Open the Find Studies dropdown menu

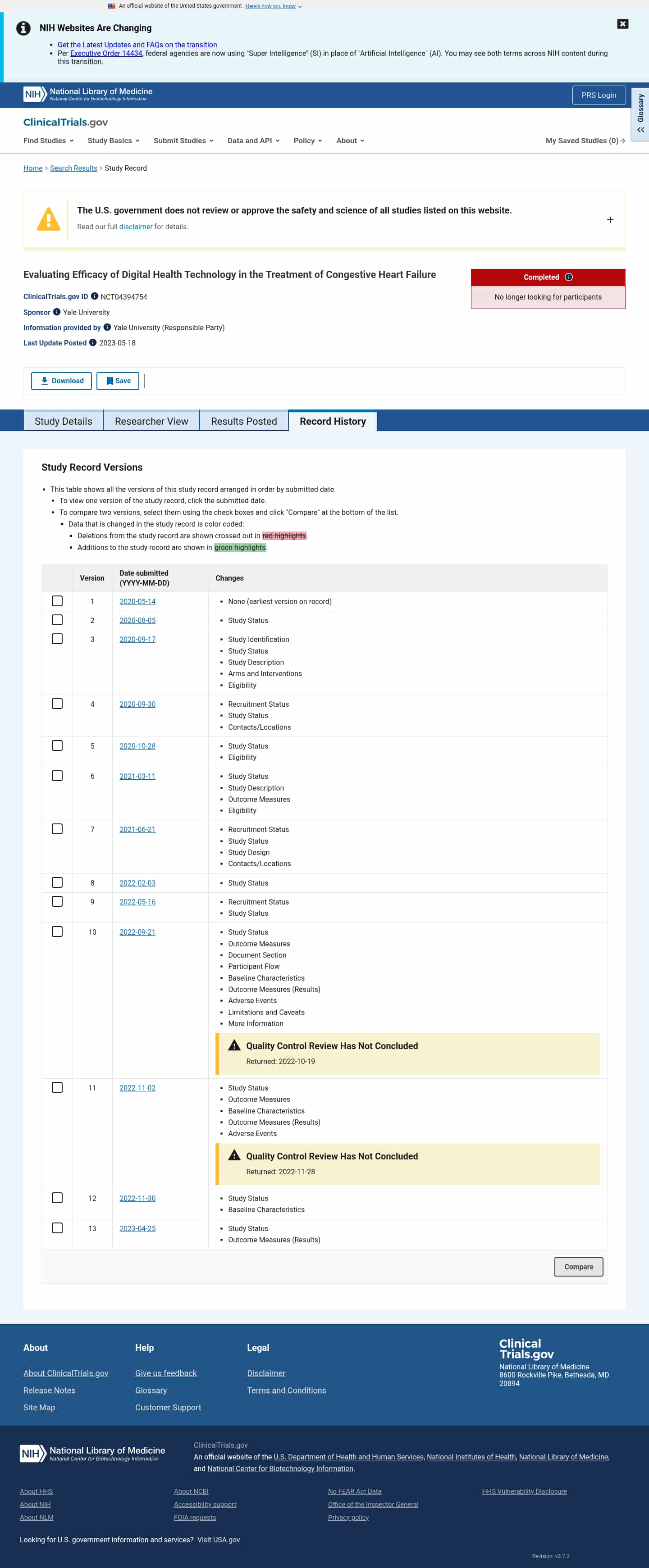click(x=49, y=141)
